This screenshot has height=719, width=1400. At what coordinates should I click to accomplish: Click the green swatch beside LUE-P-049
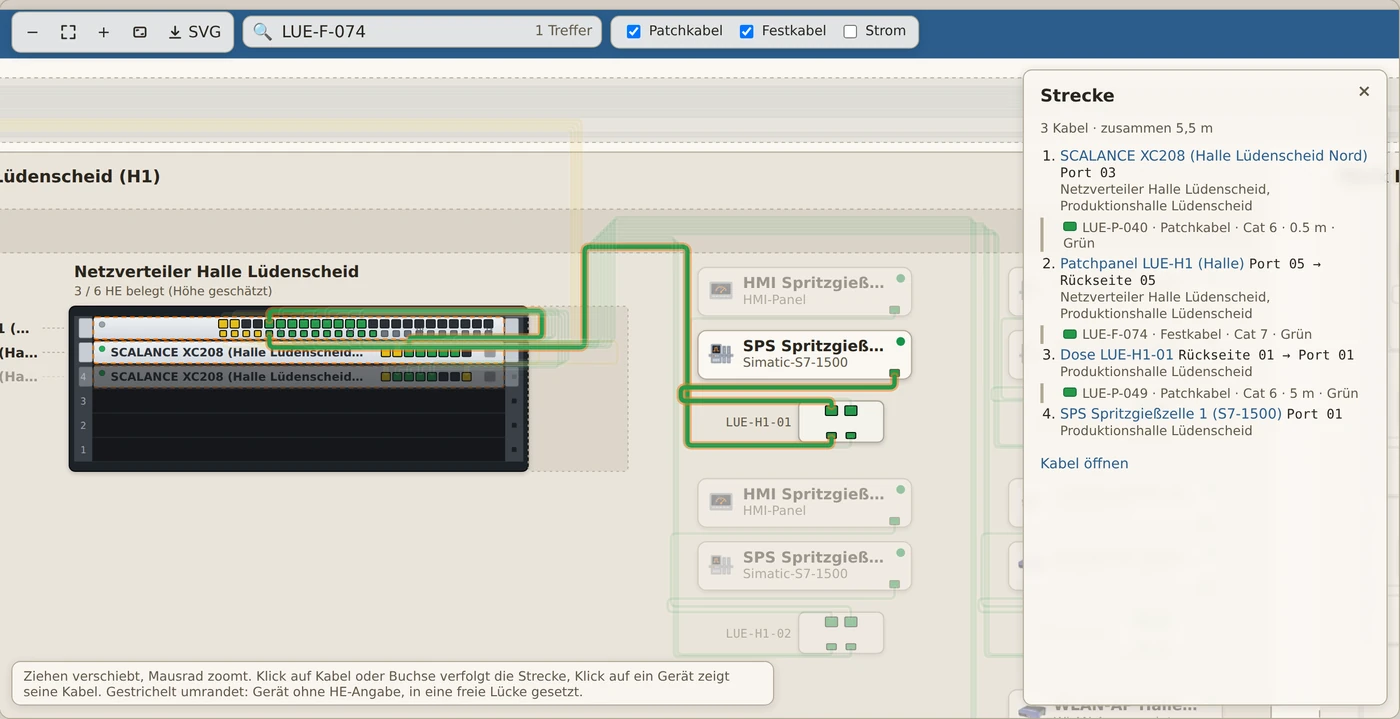(1069, 393)
